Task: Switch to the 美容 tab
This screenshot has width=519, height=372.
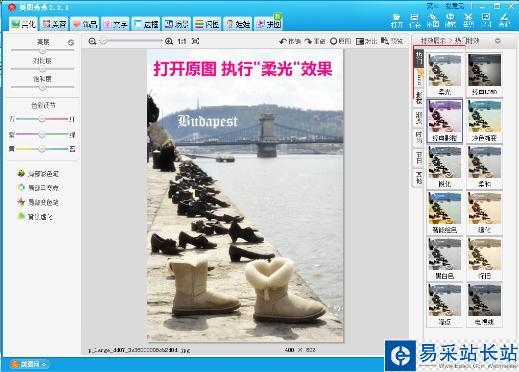Action: pos(54,24)
